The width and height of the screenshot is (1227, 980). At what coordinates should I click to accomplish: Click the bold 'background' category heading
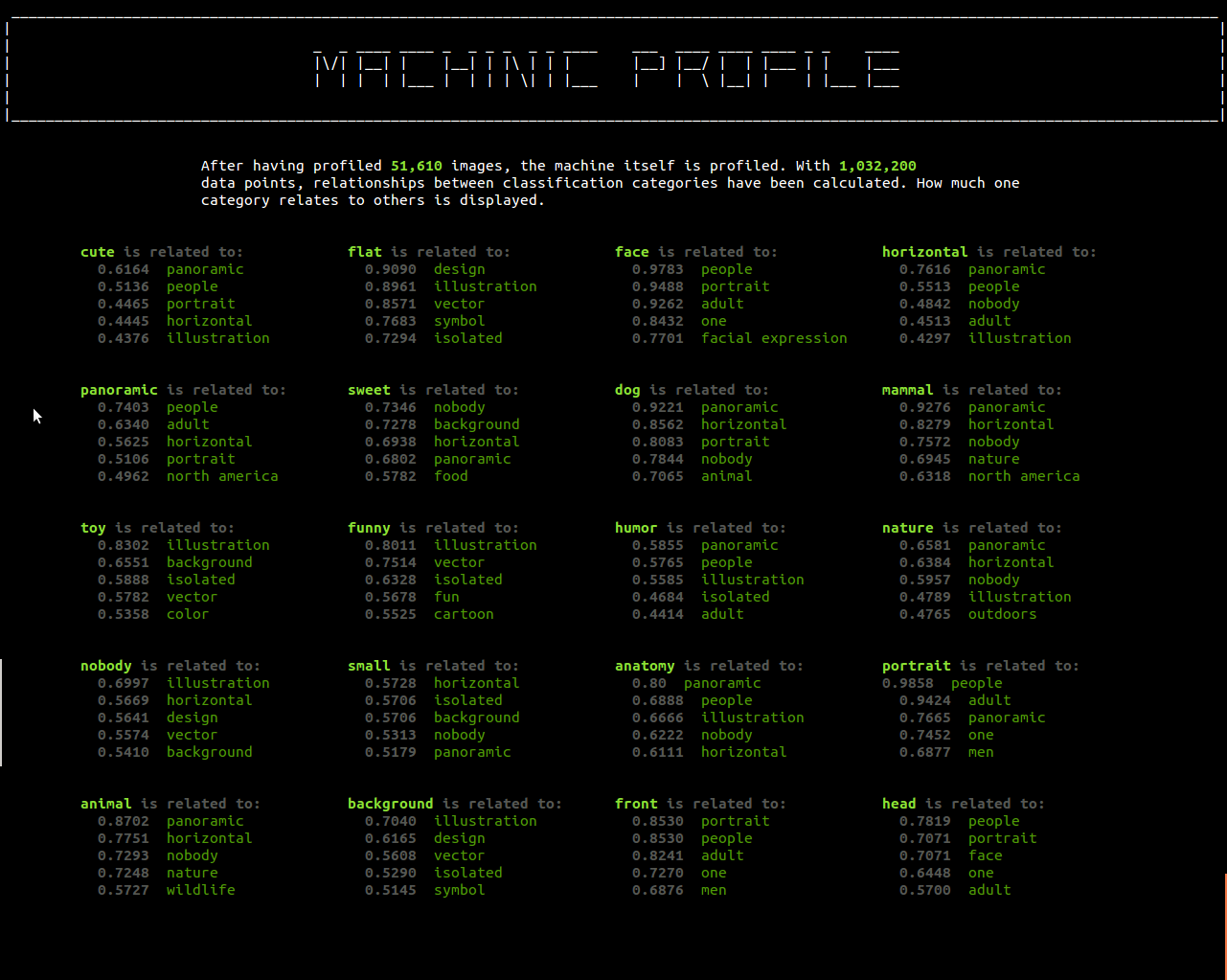pos(391,804)
